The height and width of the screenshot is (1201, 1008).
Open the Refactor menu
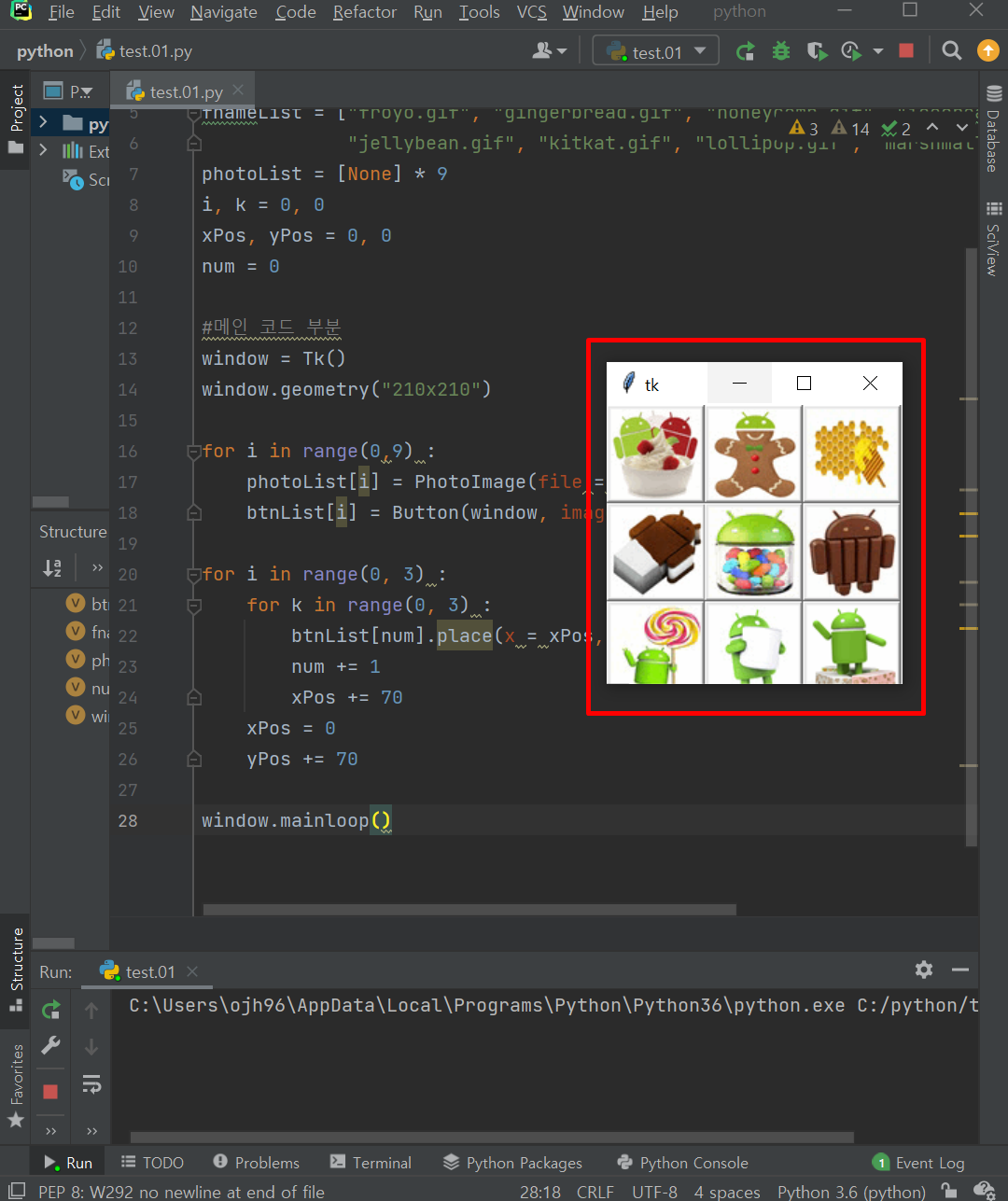364,12
